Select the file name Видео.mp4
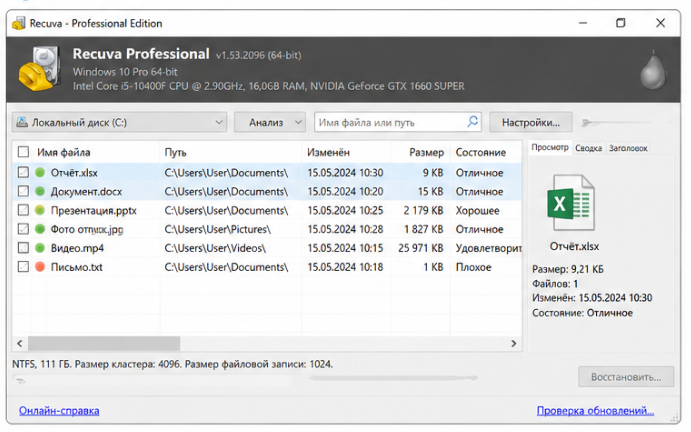This screenshot has height=432, width=691. click(77, 248)
